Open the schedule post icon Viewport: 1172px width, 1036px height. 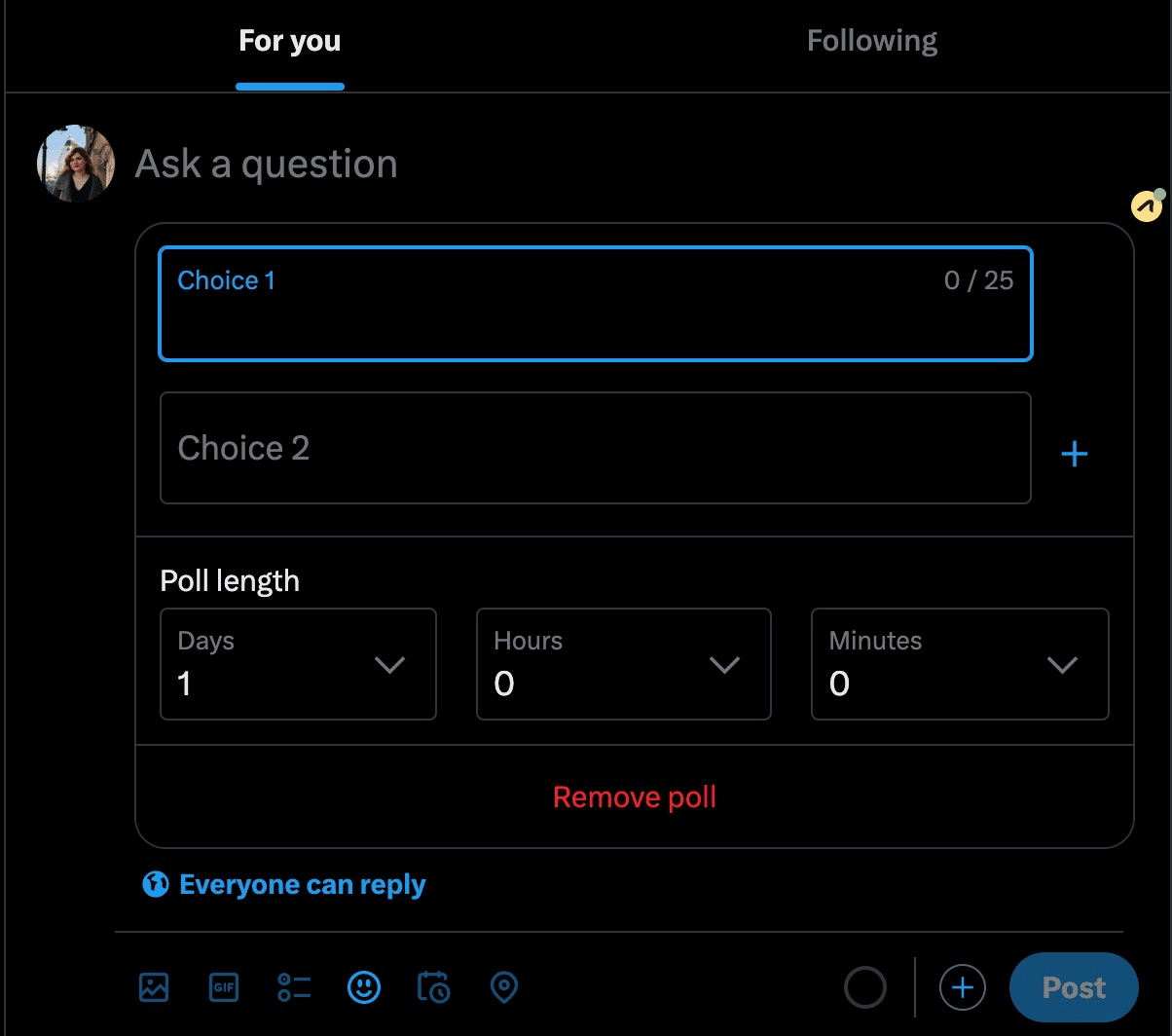[x=433, y=987]
